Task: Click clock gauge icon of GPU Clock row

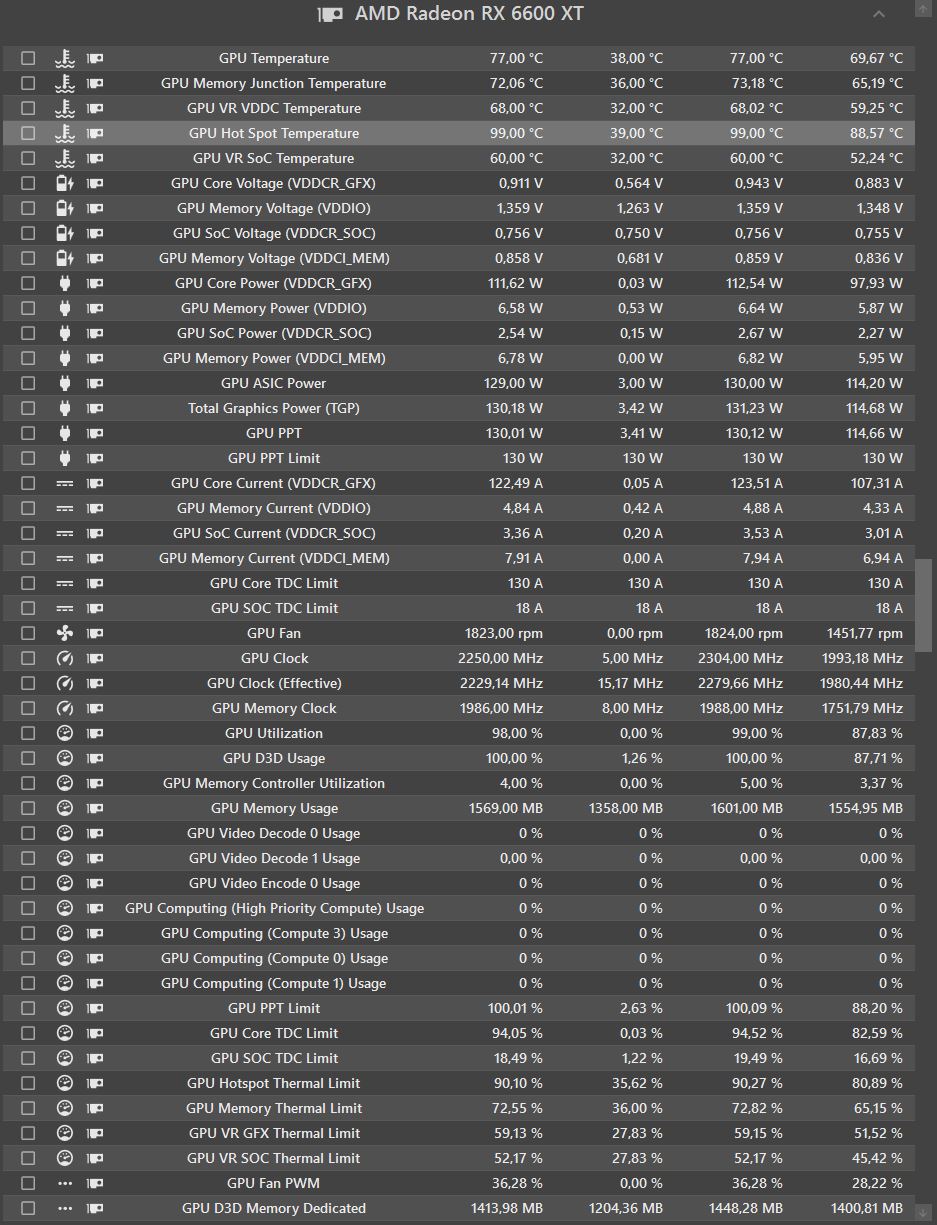Action: point(64,658)
